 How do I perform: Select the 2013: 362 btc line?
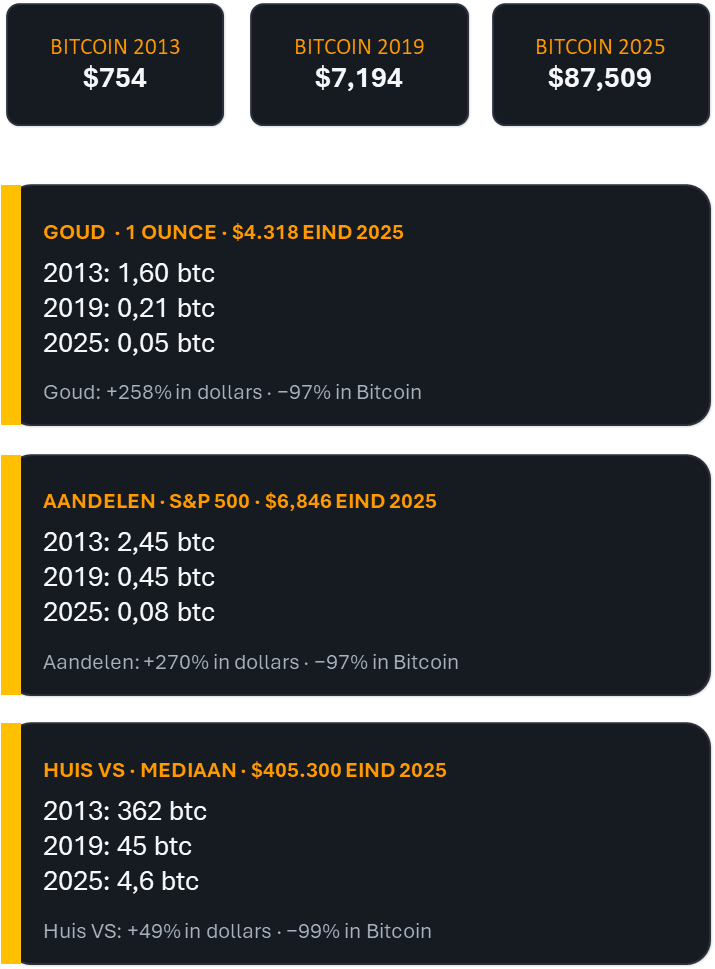(x=125, y=811)
